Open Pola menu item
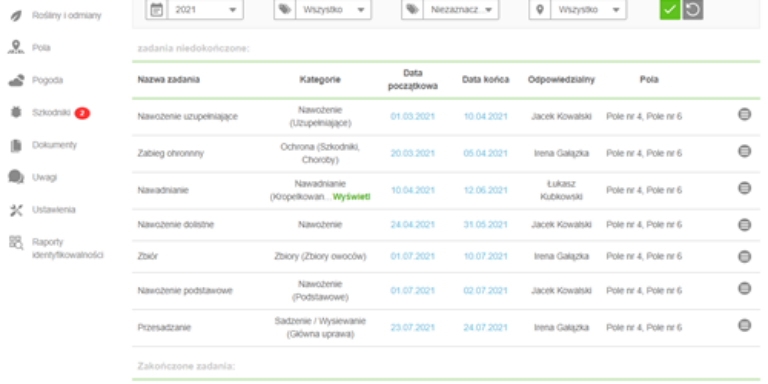Viewport: 768px width, 384px height. 41,48
